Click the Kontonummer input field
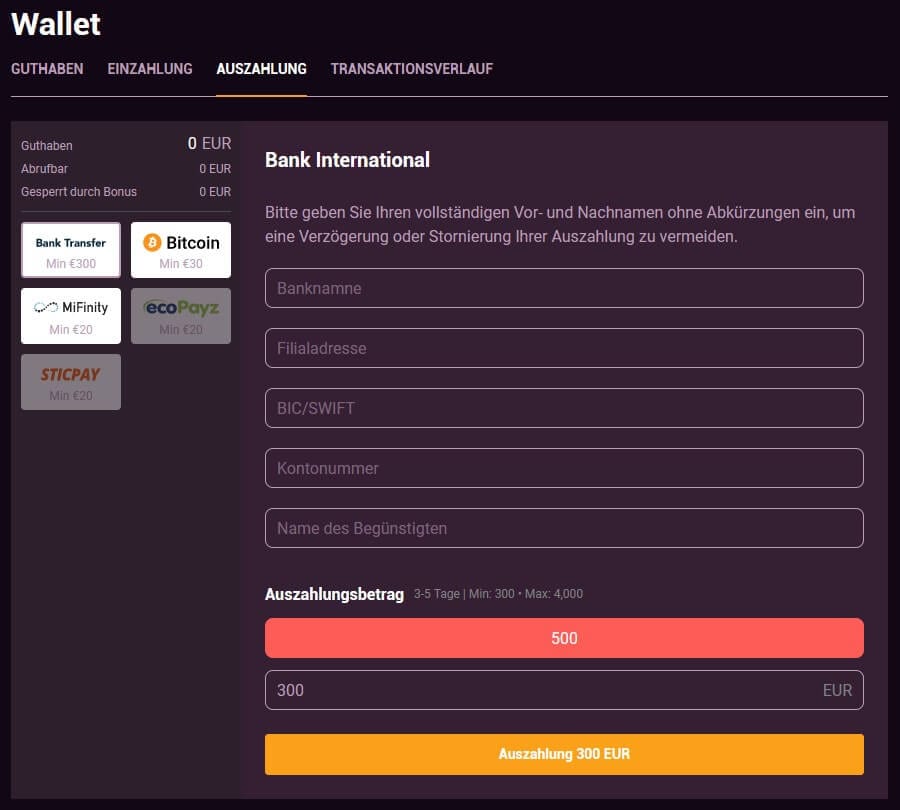Screen dimensions: 900x810 563,468
